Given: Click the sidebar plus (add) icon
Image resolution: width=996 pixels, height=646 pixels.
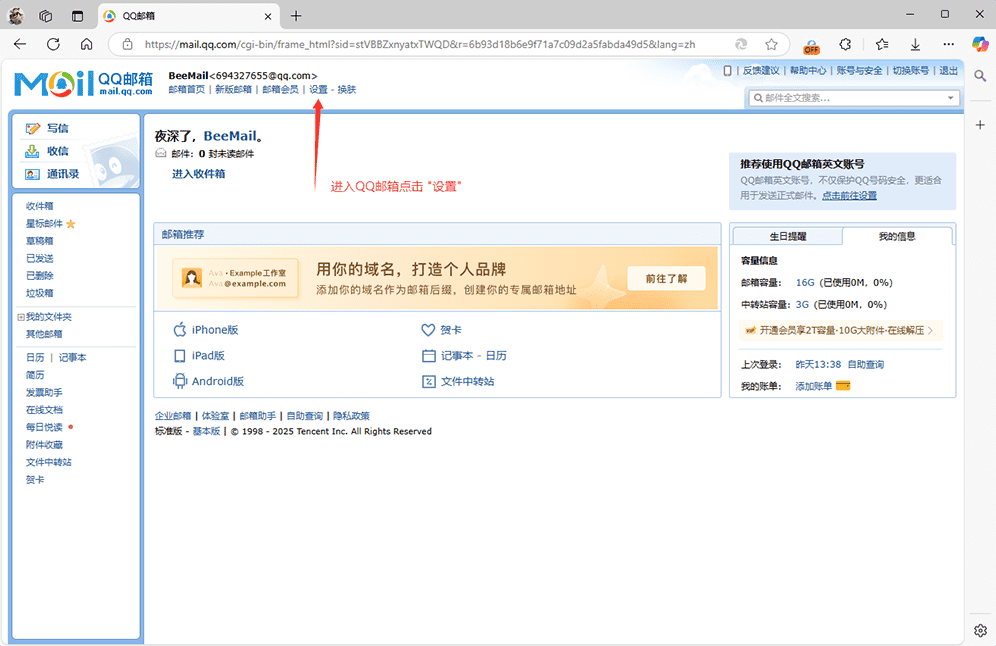Looking at the screenshot, I should point(980,125).
